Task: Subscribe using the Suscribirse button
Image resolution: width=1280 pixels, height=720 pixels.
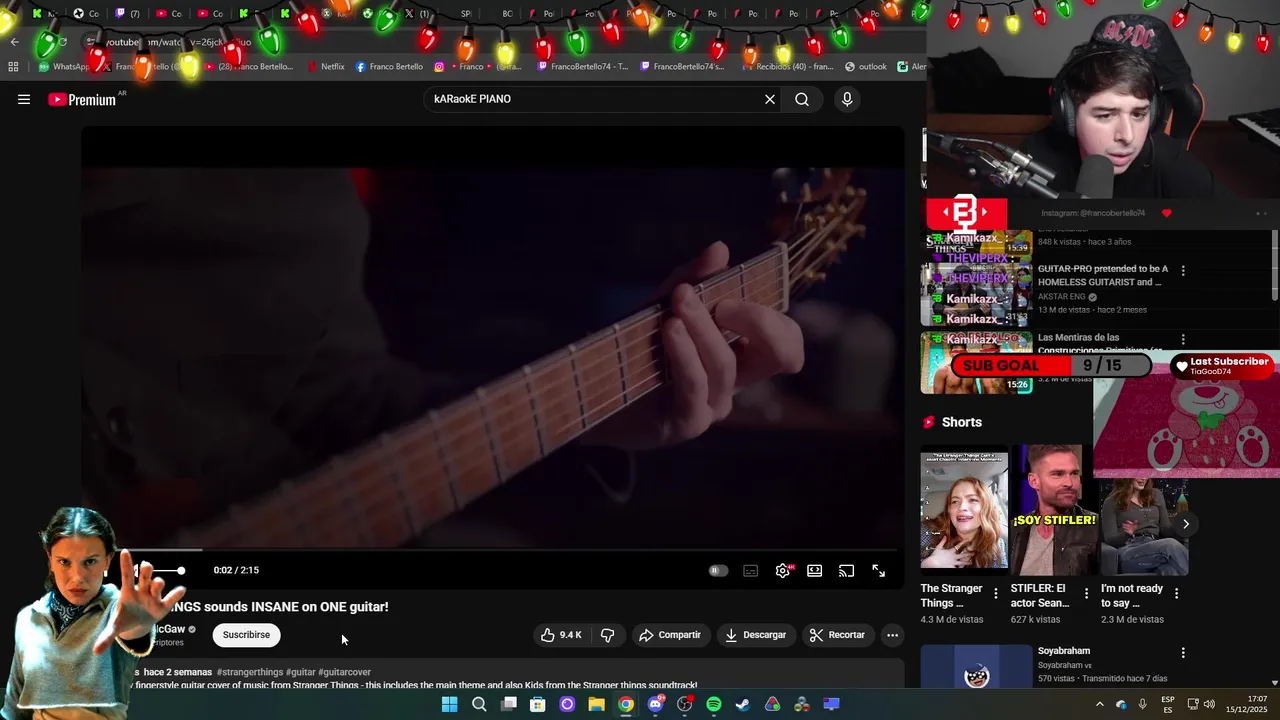Action: [246, 635]
